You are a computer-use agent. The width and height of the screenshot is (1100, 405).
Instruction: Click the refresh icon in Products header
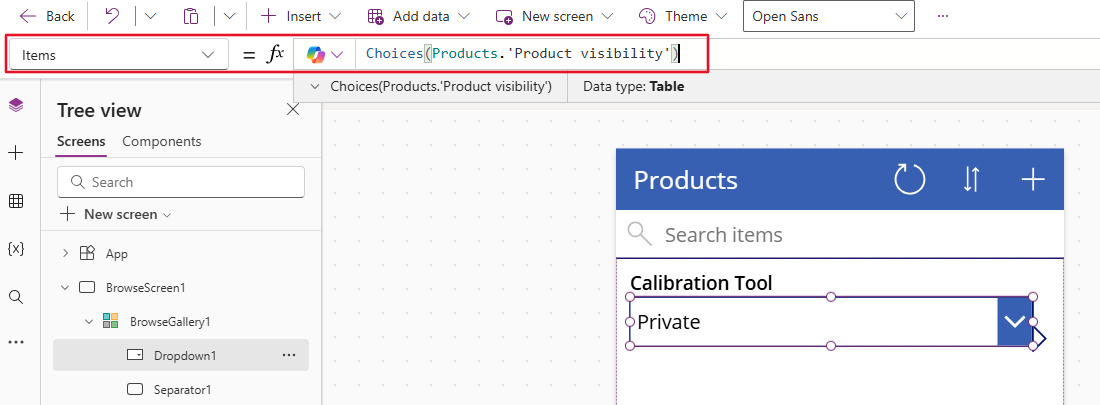[910, 180]
